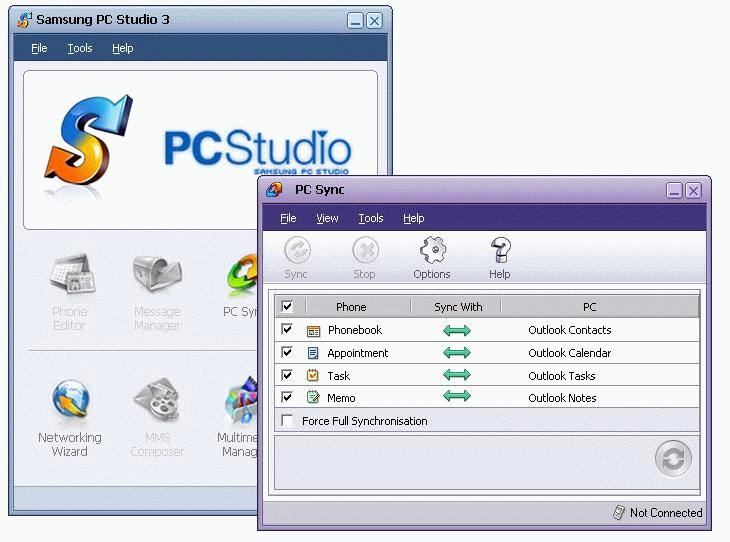Click the Phone column header
730x542 pixels.
358,307
